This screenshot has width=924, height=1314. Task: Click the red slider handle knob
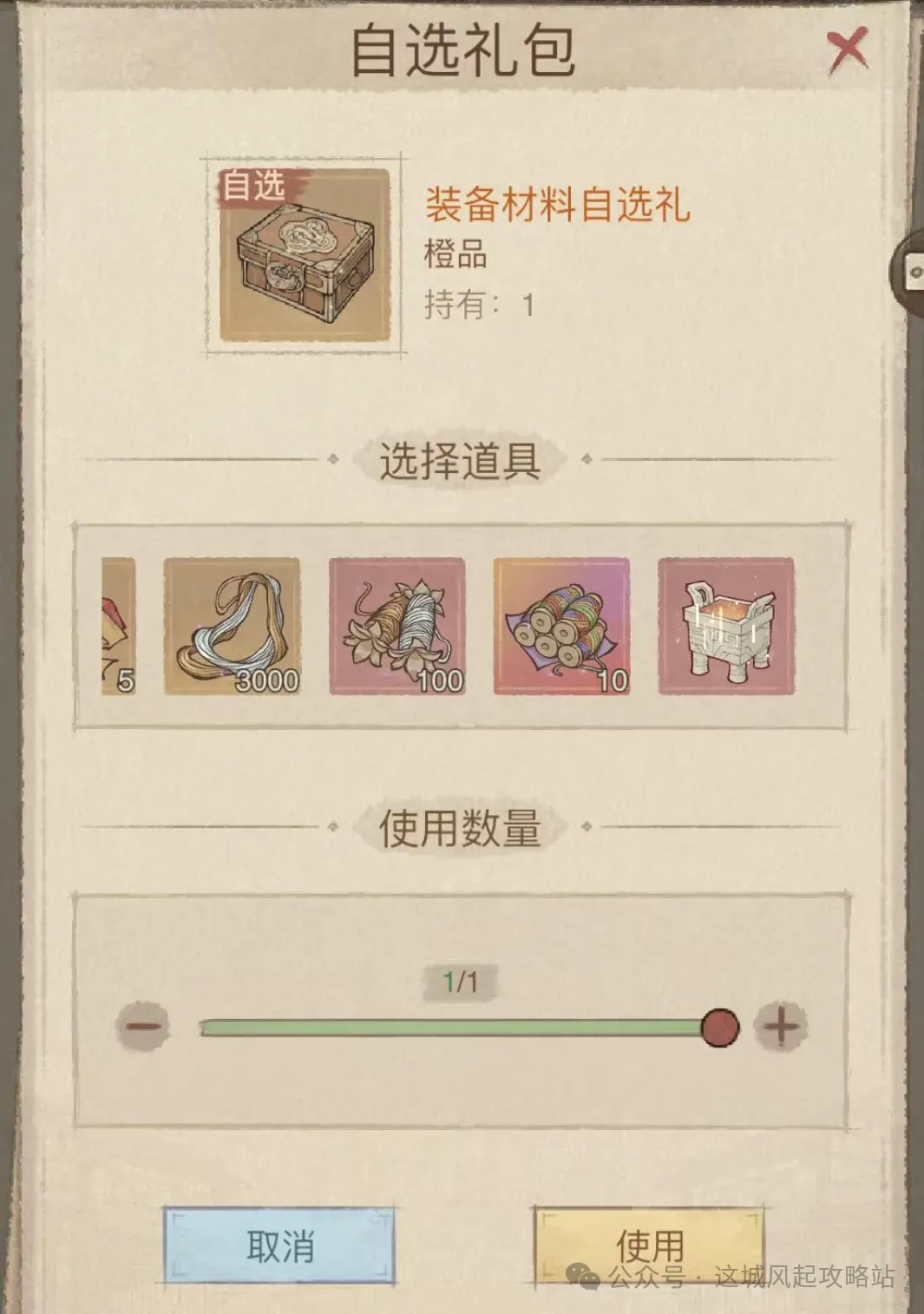(x=720, y=1028)
